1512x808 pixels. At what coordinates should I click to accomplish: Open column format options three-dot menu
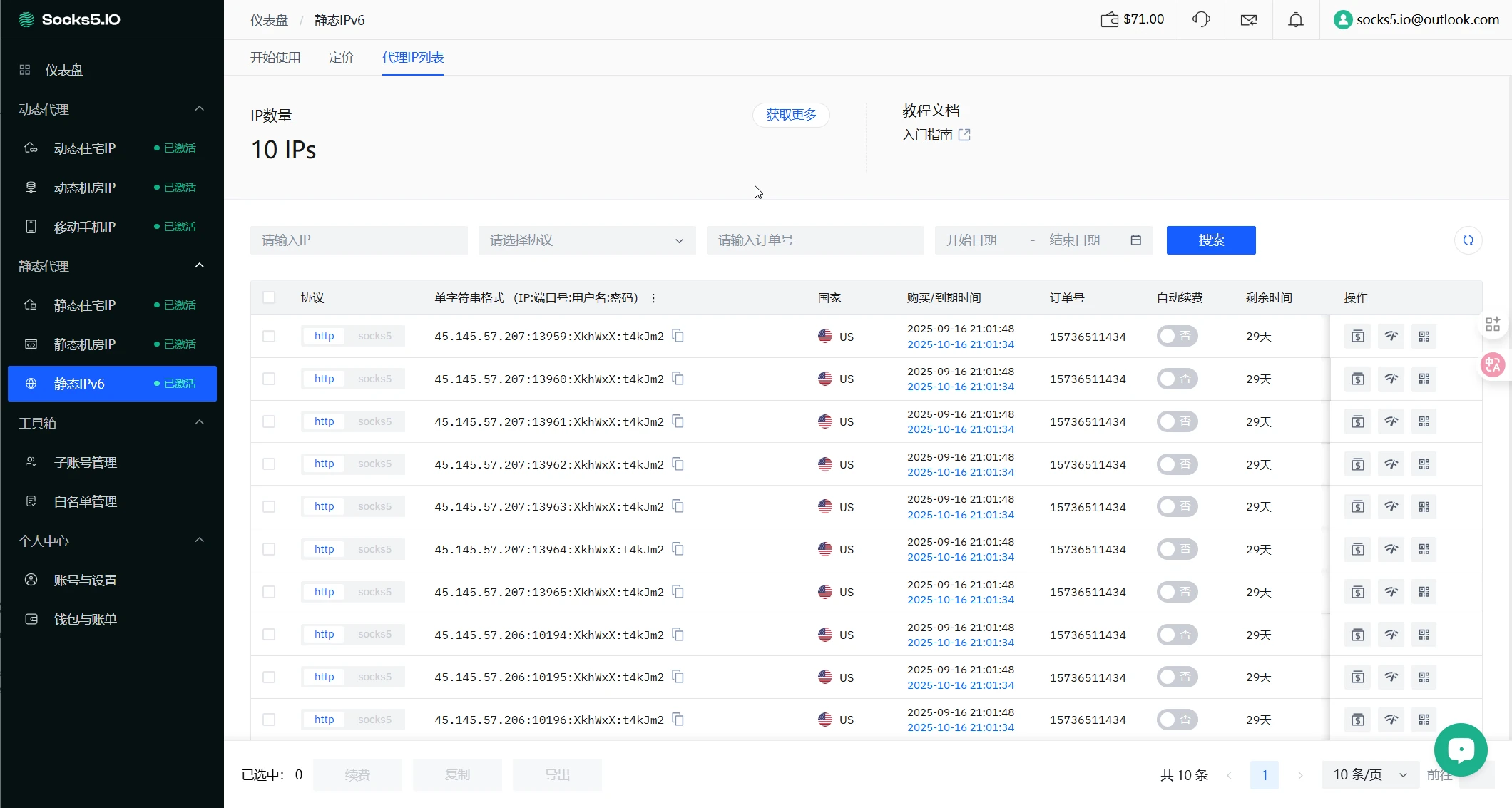click(653, 298)
